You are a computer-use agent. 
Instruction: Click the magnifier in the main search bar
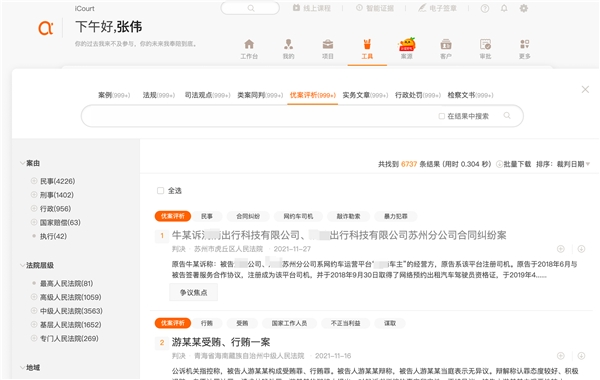507,116
